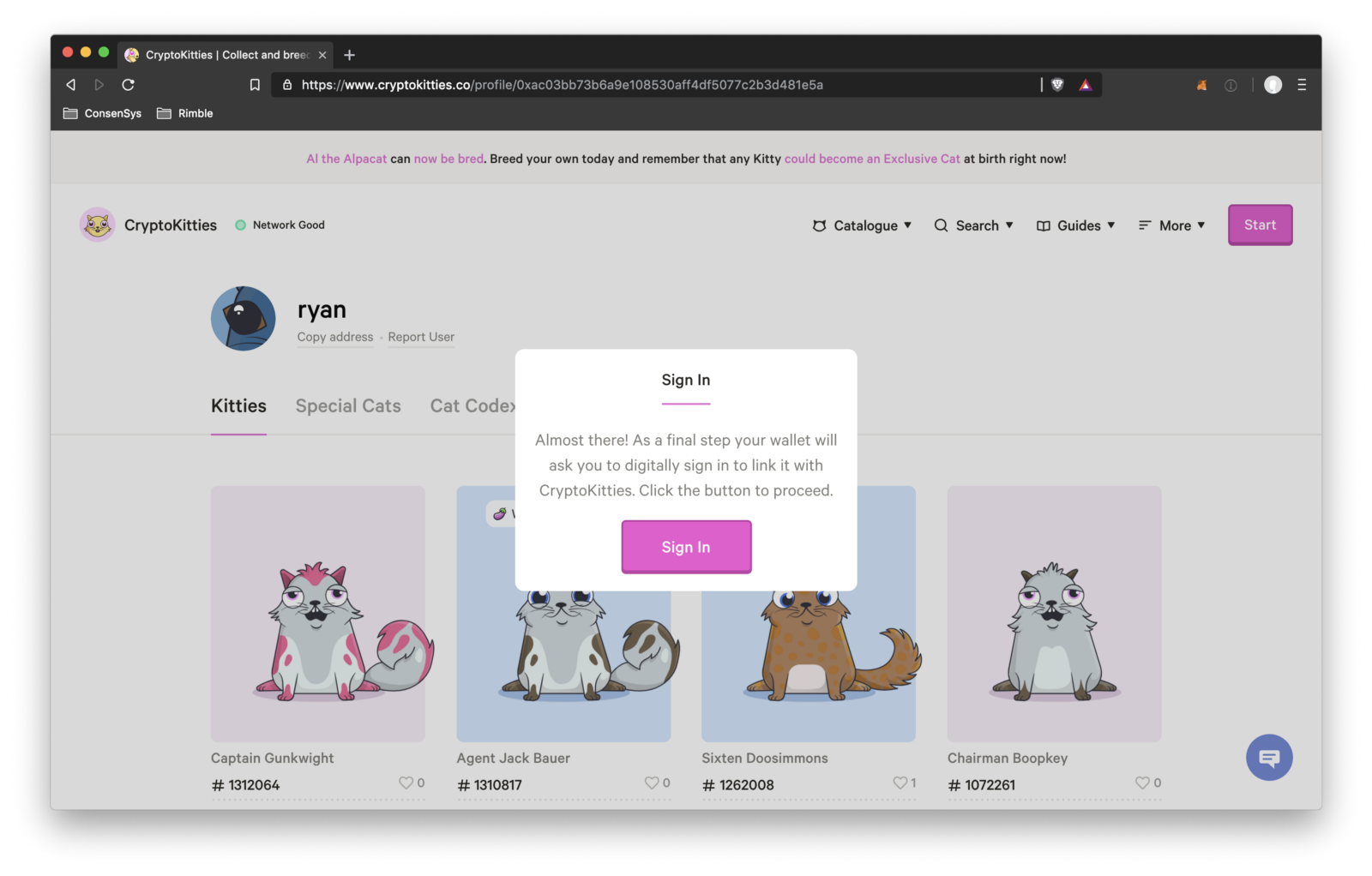
Task: Click Copy address link
Action: click(x=335, y=337)
